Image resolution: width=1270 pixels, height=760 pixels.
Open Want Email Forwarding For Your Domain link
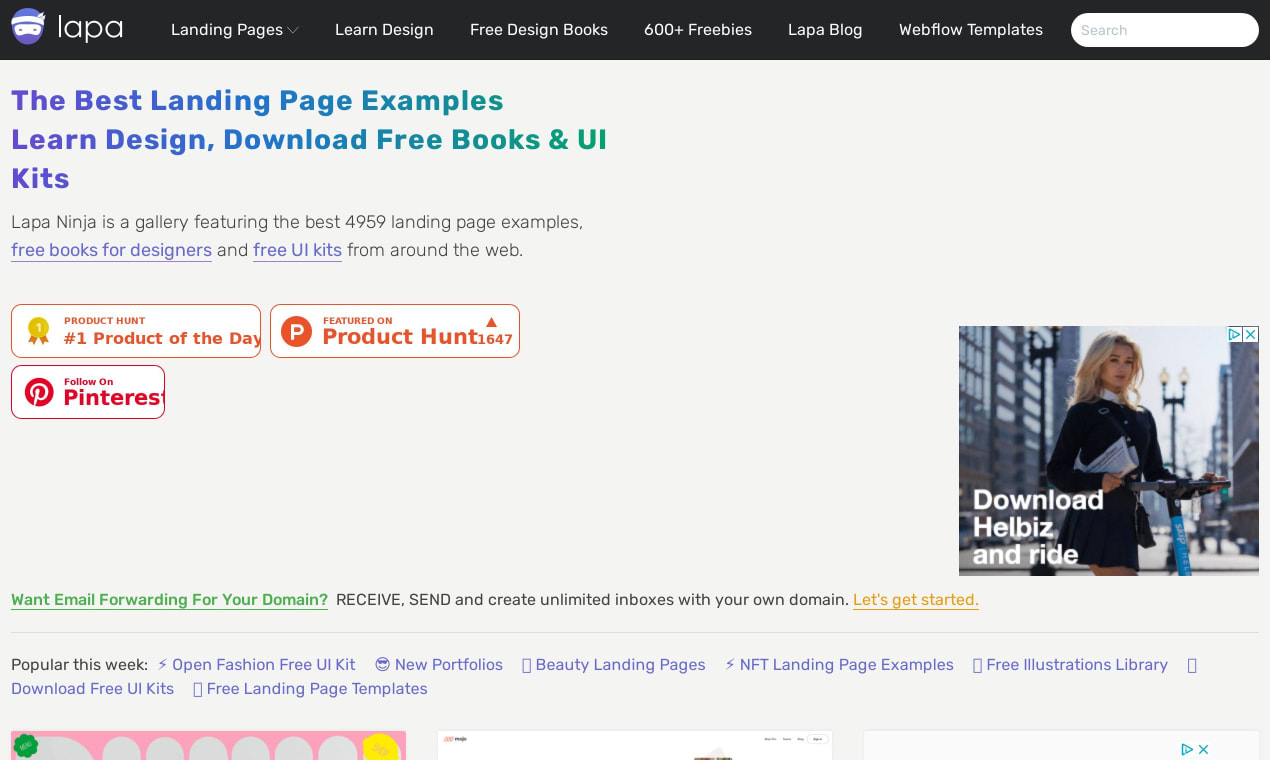169,600
